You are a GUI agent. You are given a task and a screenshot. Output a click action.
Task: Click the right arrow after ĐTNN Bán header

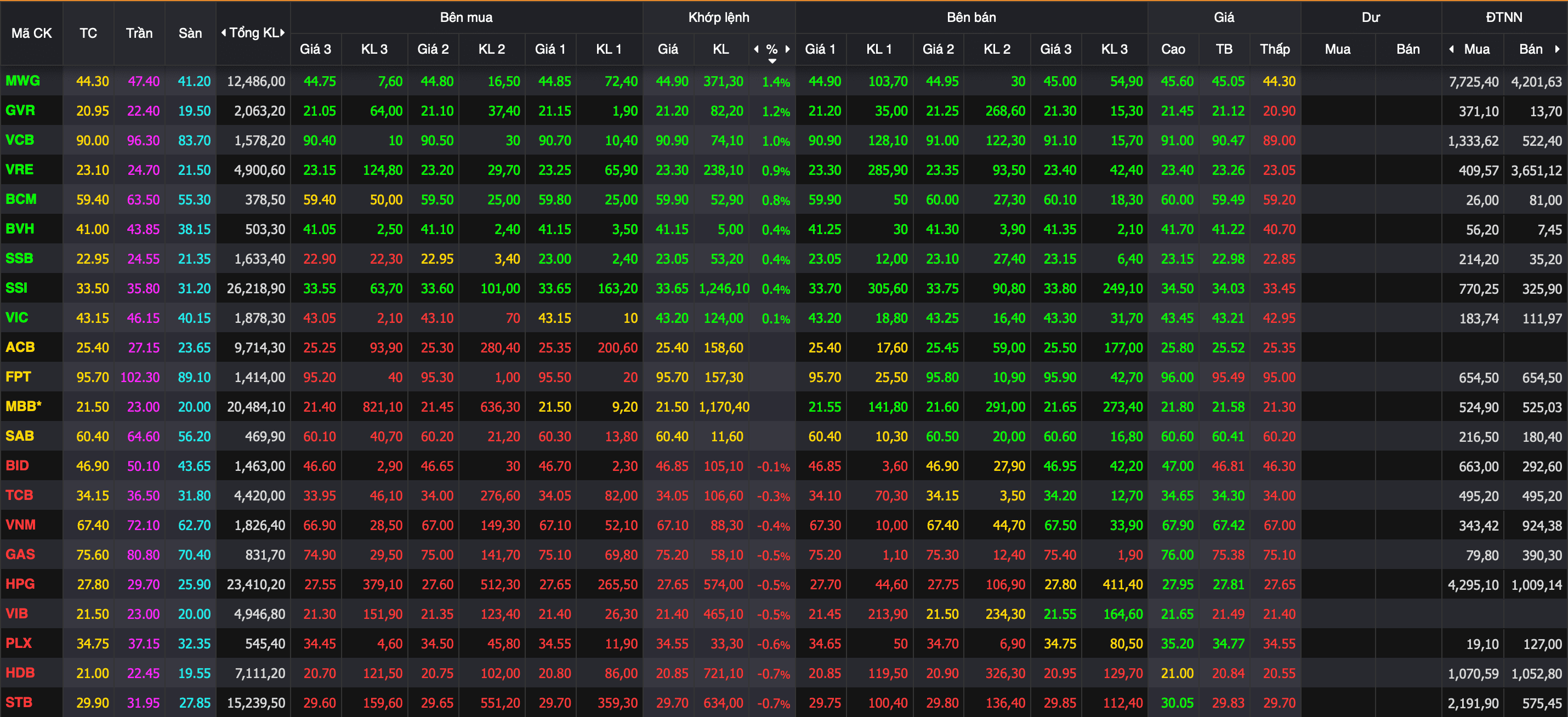[1557, 49]
